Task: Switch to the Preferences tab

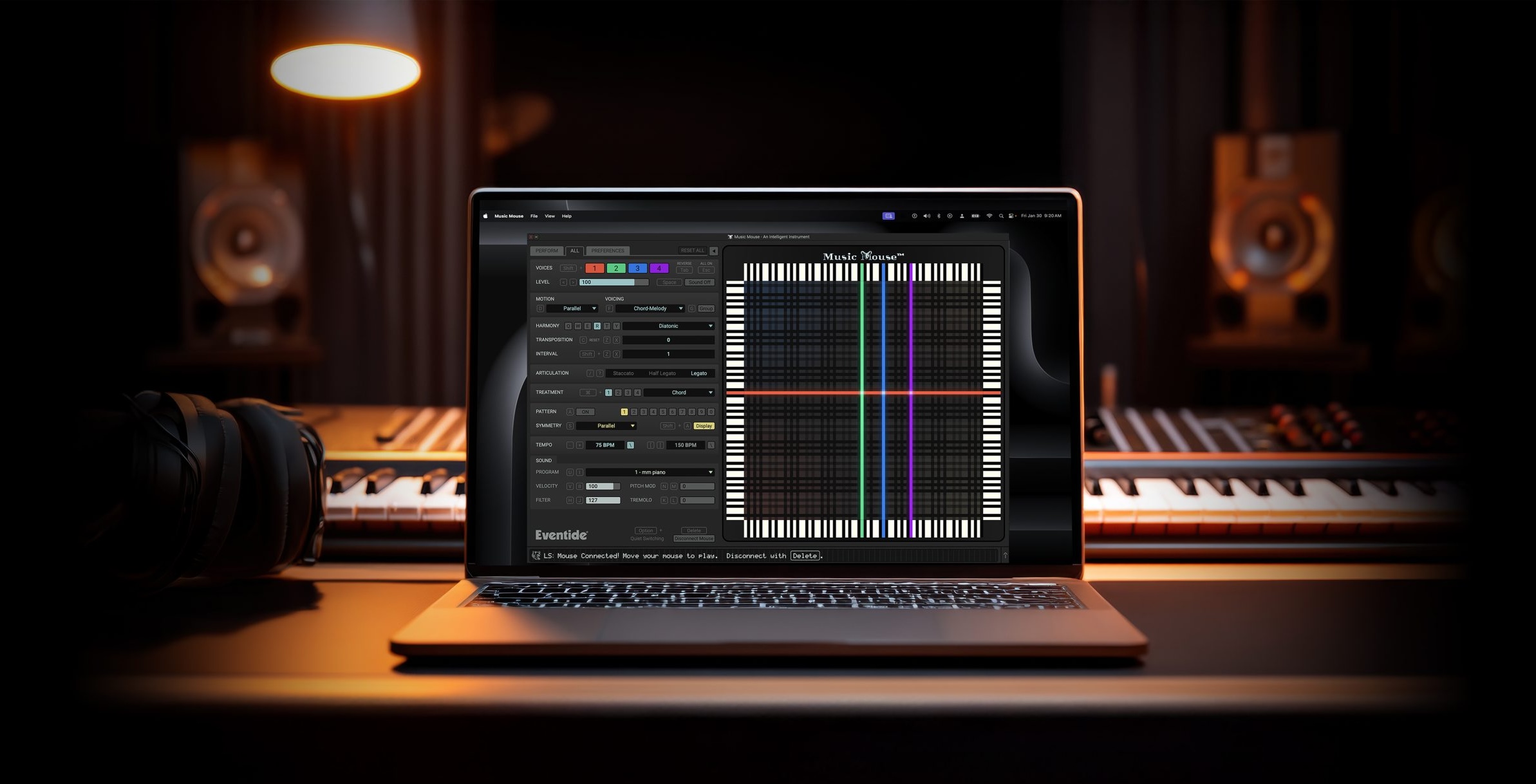Action: (608, 251)
